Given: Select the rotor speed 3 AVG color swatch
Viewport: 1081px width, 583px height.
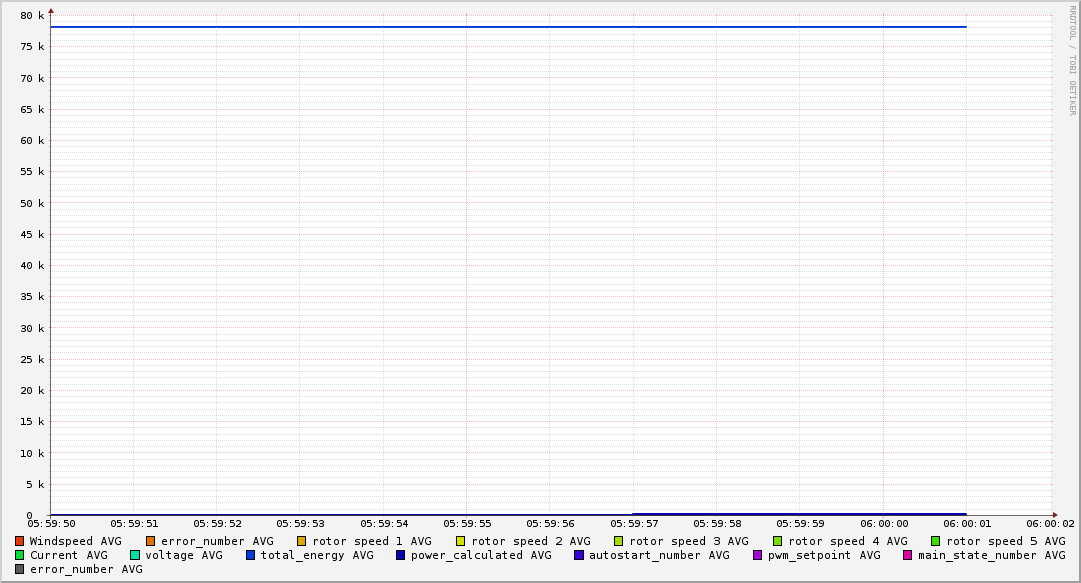Looking at the screenshot, I should tap(619, 541).
